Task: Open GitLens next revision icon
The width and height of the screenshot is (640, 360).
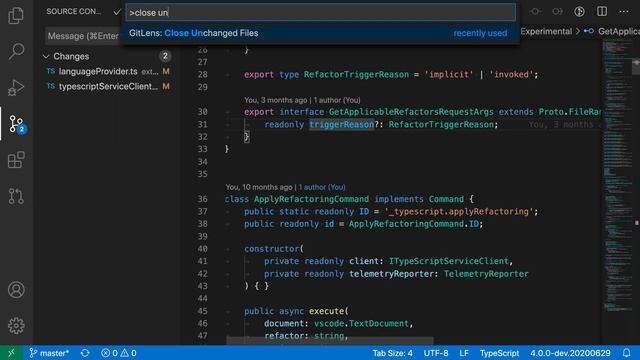Action: pos(558,11)
